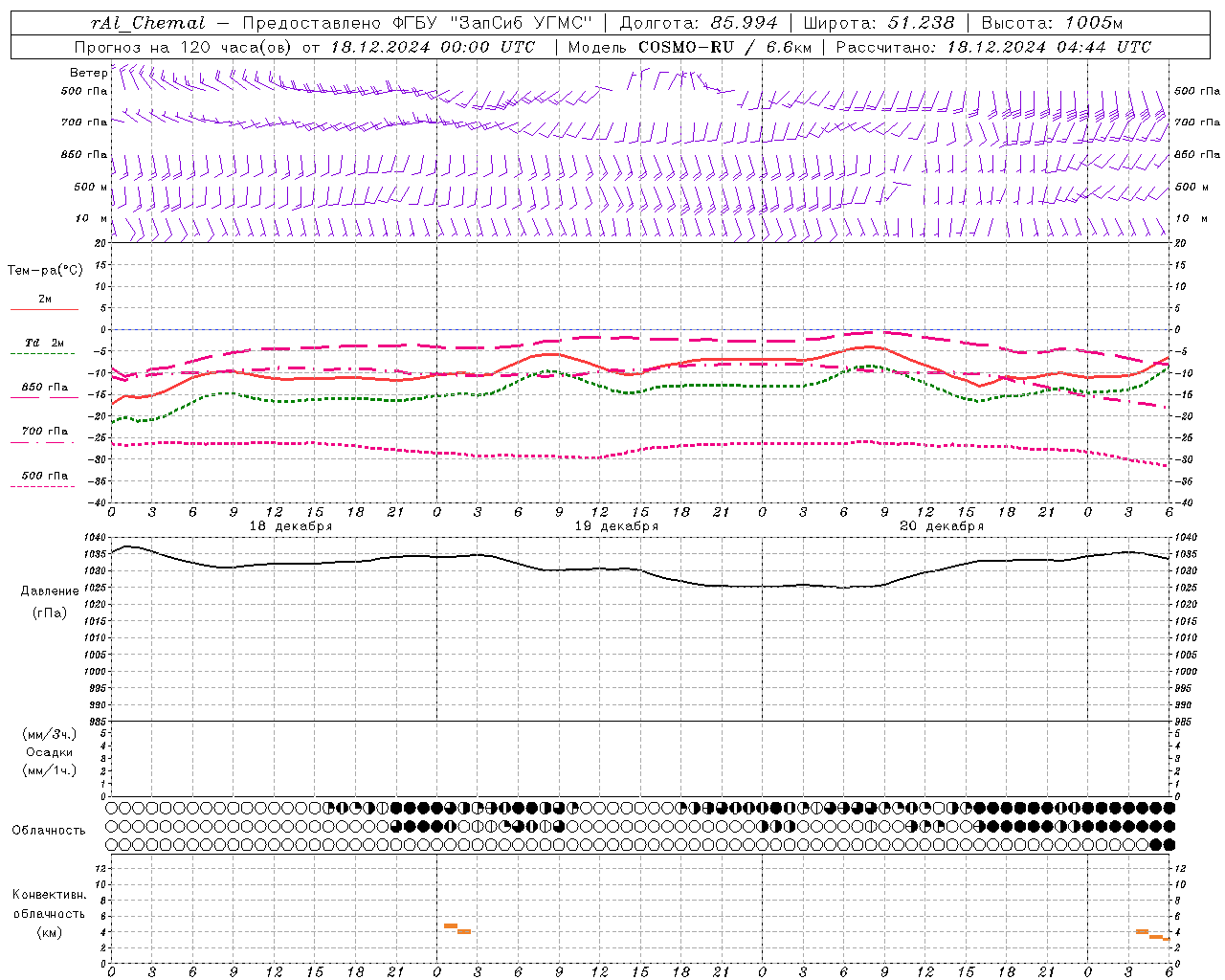This screenshot has width=1225, height=980.
Task: Click the '700 гПа' temperature legend entry
Action: (45, 432)
